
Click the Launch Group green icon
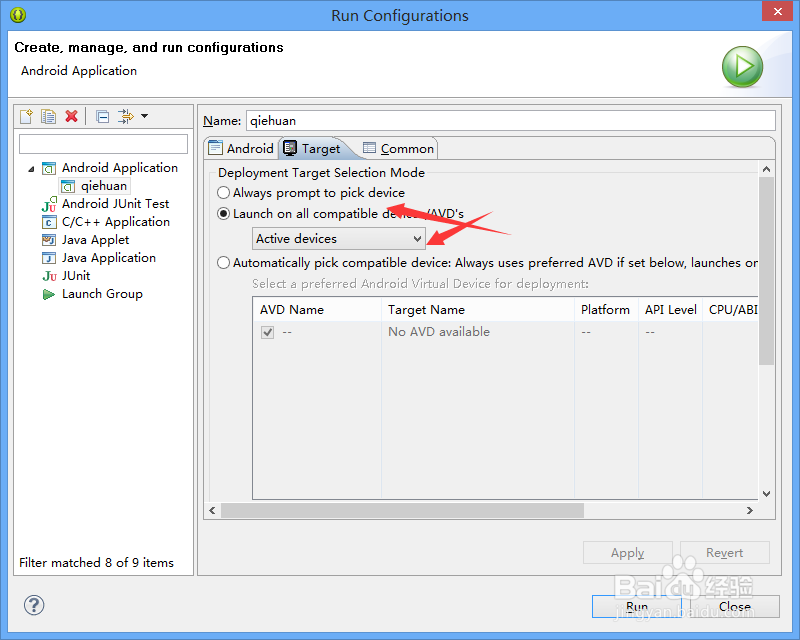click(48, 294)
